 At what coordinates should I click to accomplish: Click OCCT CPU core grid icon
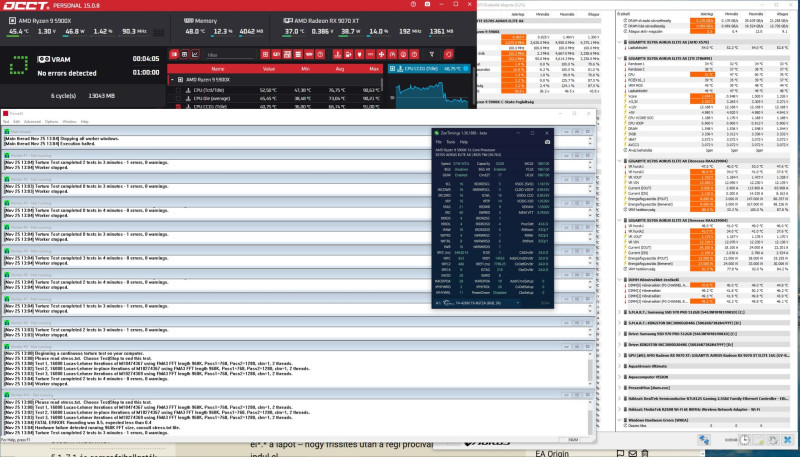(x=159, y=32)
